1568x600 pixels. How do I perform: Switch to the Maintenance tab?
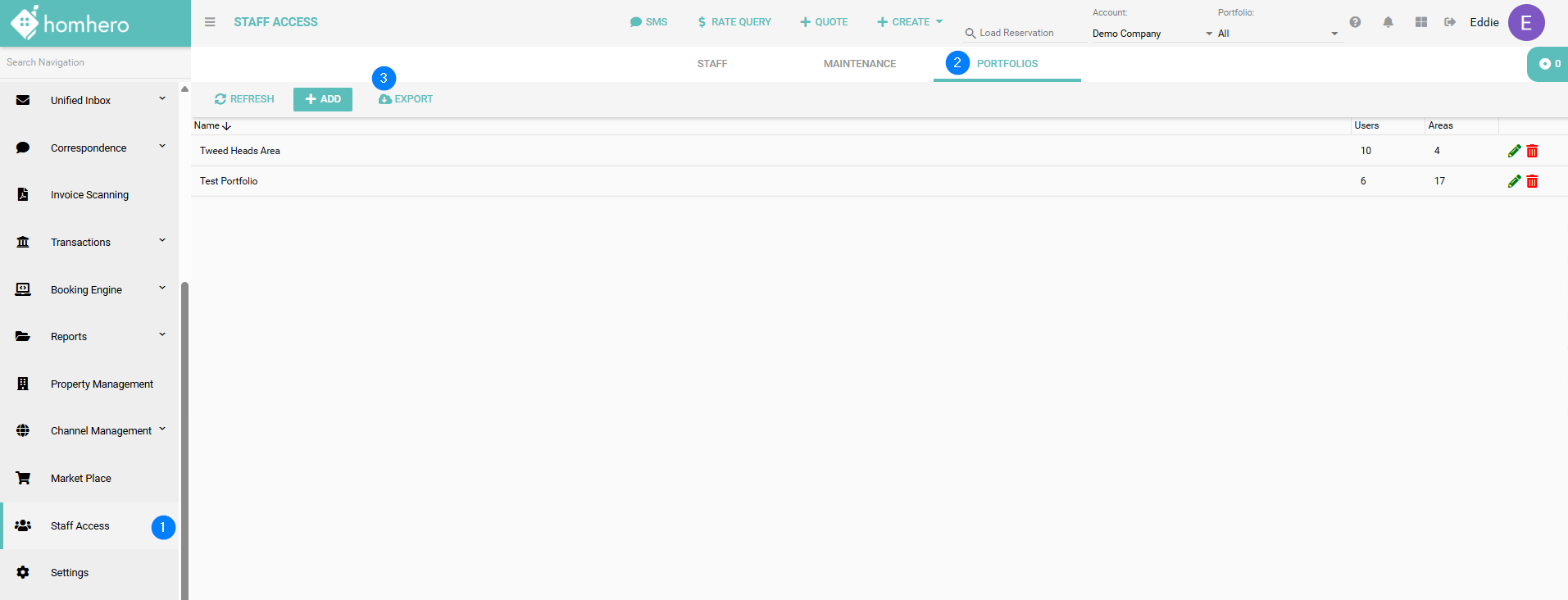click(859, 64)
